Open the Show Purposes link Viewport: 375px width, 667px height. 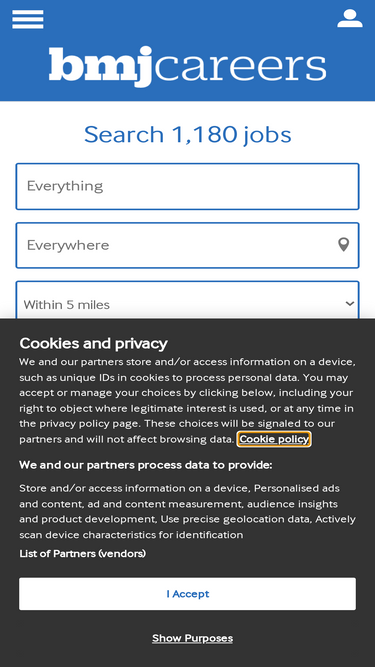(x=192, y=638)
